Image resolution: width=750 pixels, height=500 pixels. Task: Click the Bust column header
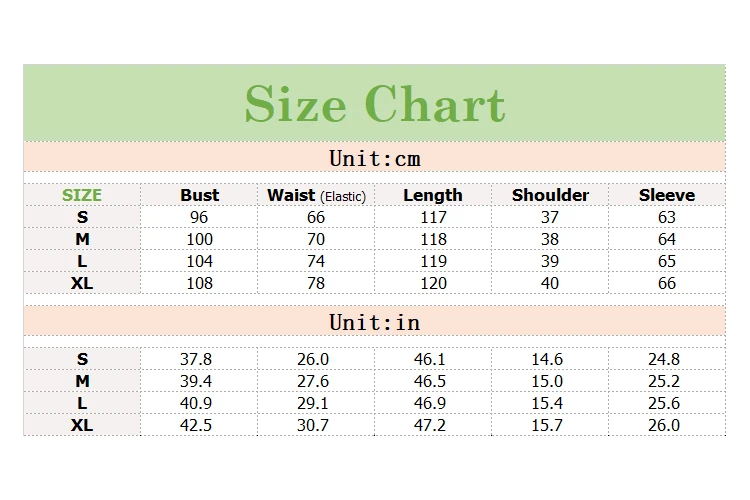click(x=199, y=195)
